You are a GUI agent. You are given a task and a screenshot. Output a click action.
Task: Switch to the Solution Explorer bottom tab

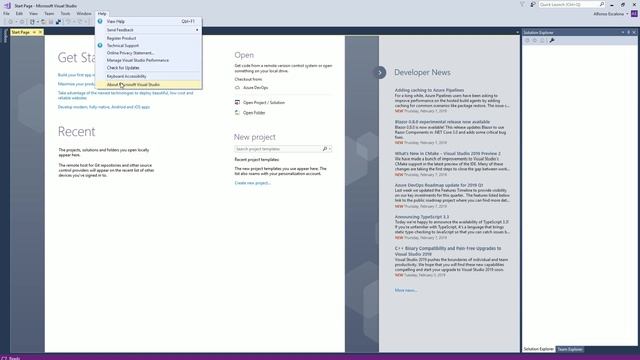(538, 349)
